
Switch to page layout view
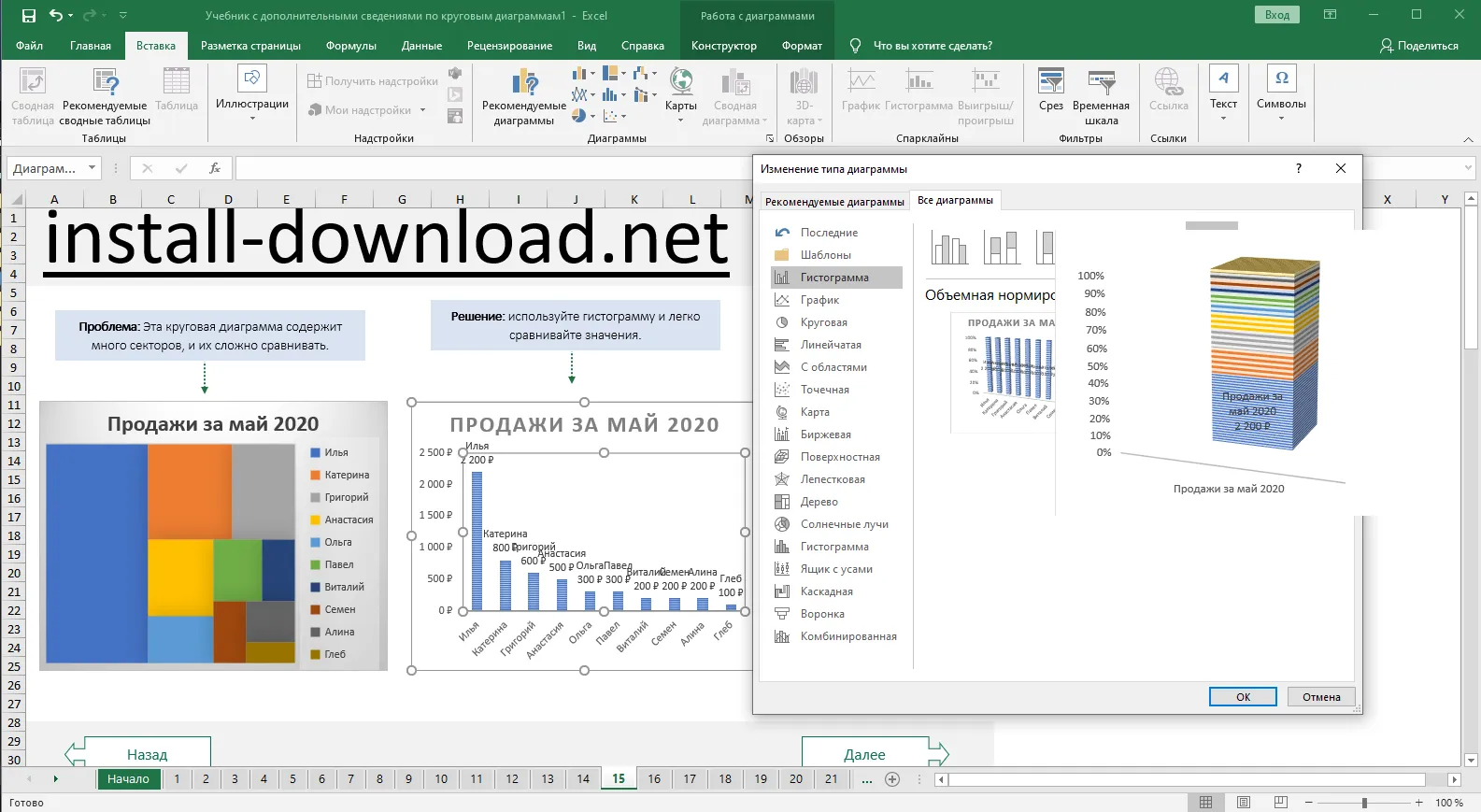click(x=1244, y=803)
